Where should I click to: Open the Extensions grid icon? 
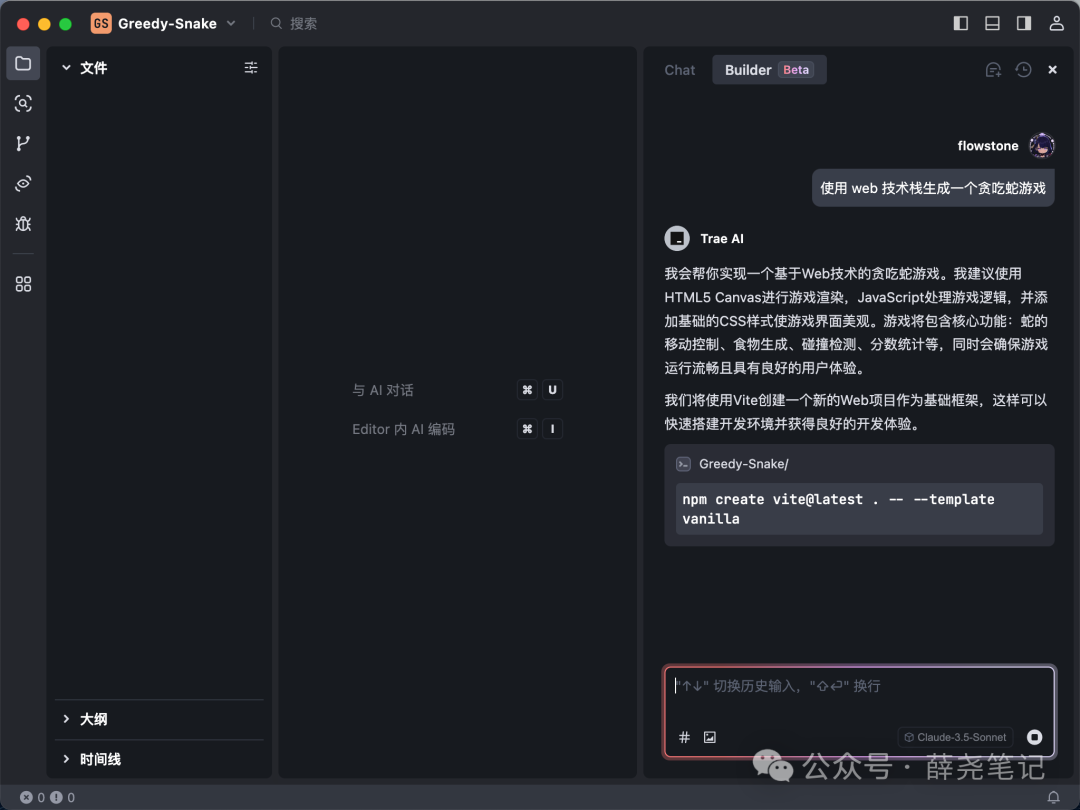pos(23,284)
